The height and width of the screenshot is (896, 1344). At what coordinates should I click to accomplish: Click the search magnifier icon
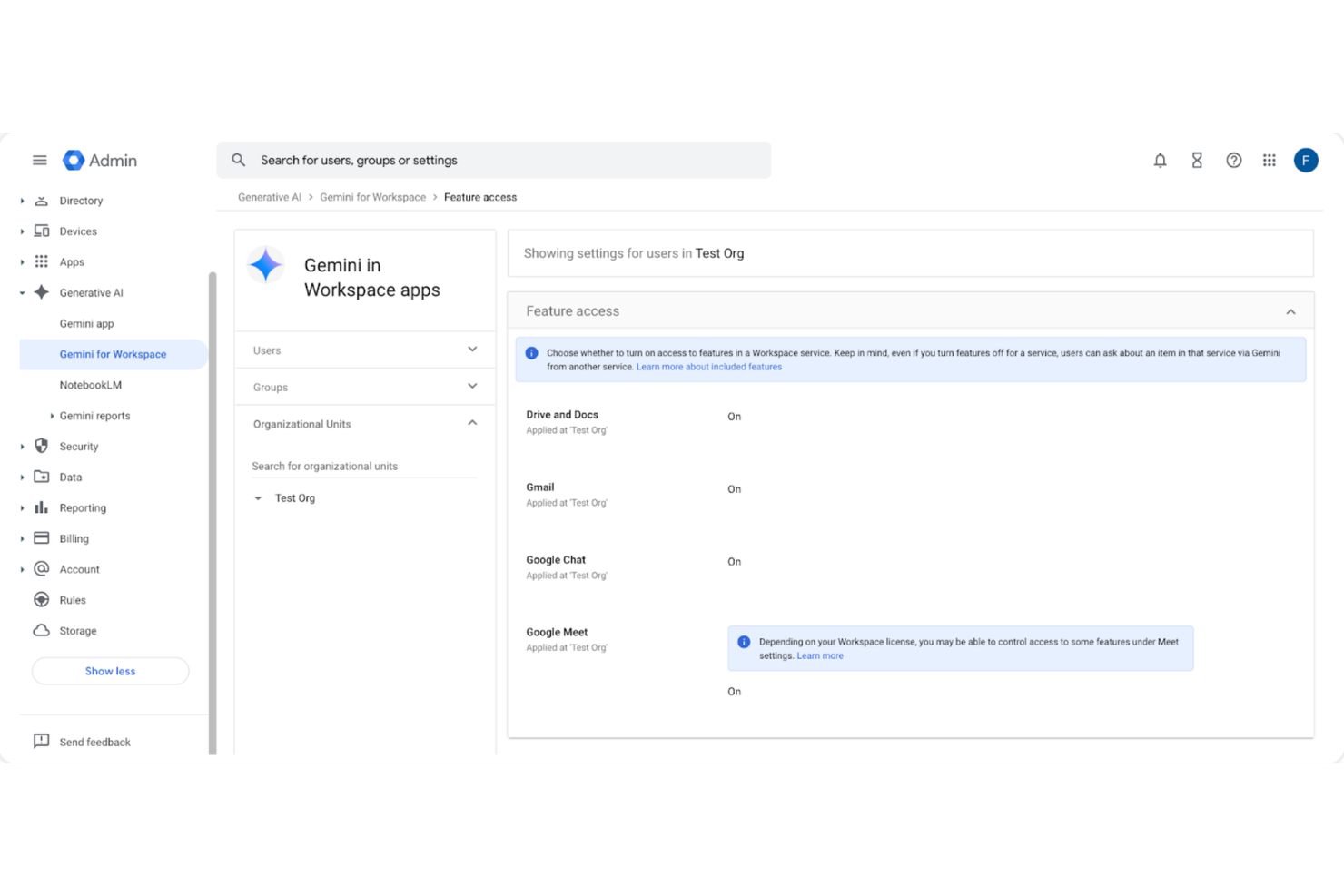[x=239, y=161]
